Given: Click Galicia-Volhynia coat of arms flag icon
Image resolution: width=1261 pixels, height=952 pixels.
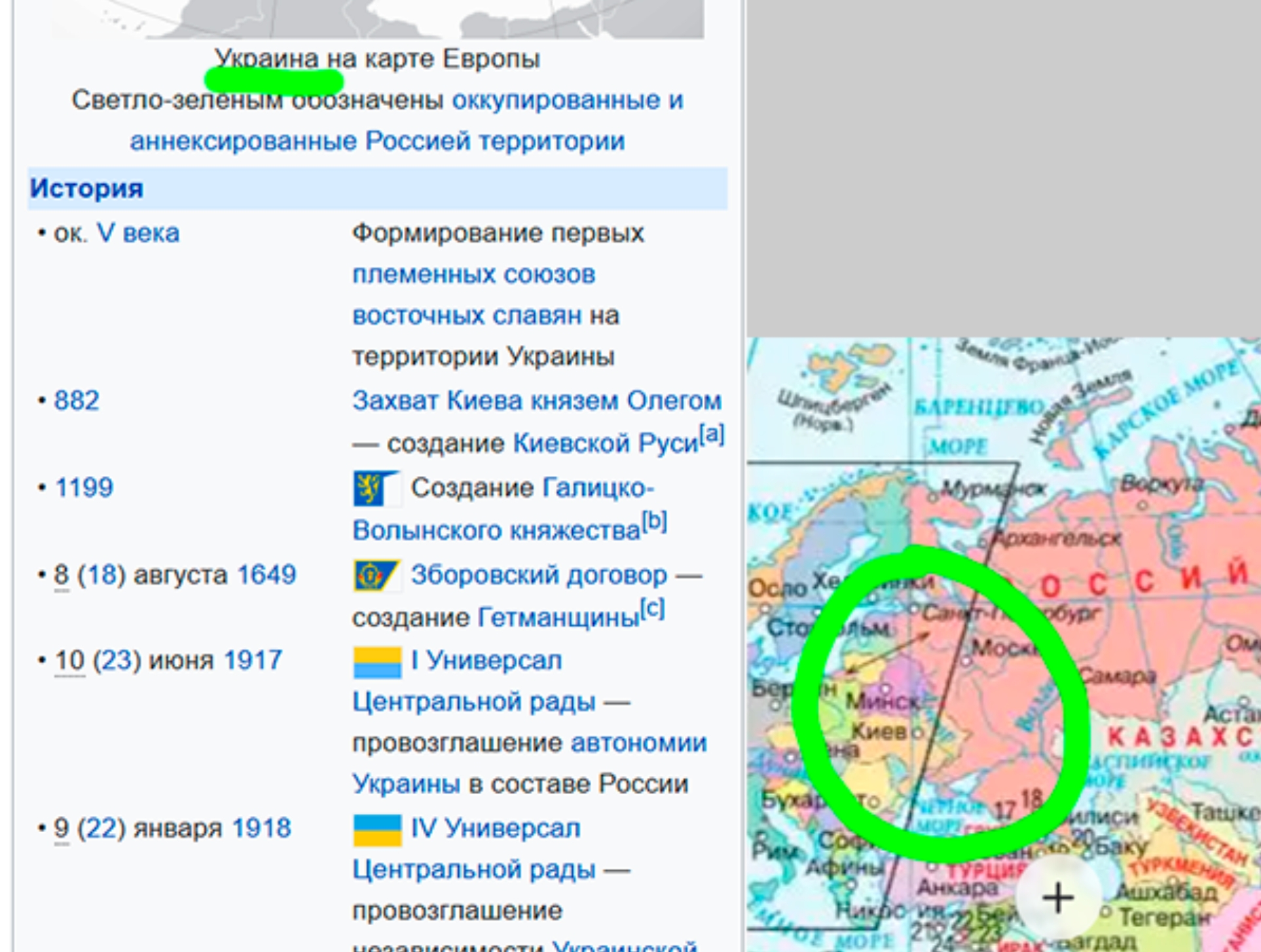Looking at the screenshot, I should 376,488.
